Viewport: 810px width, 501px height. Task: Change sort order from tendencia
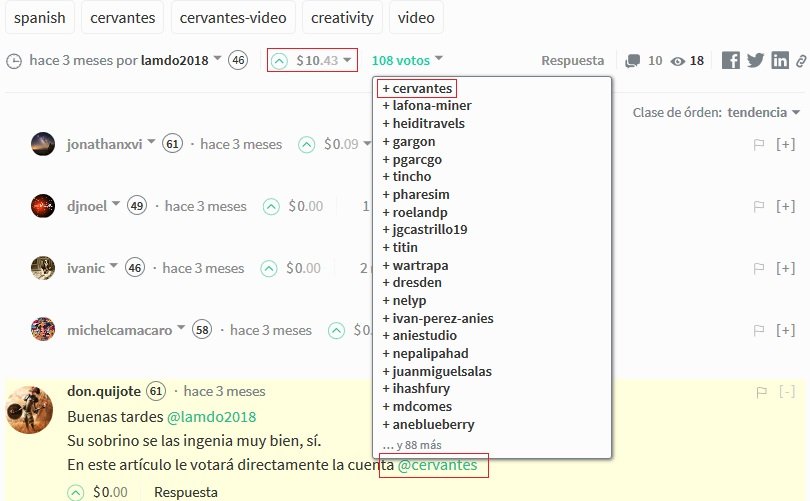(764, 113)
